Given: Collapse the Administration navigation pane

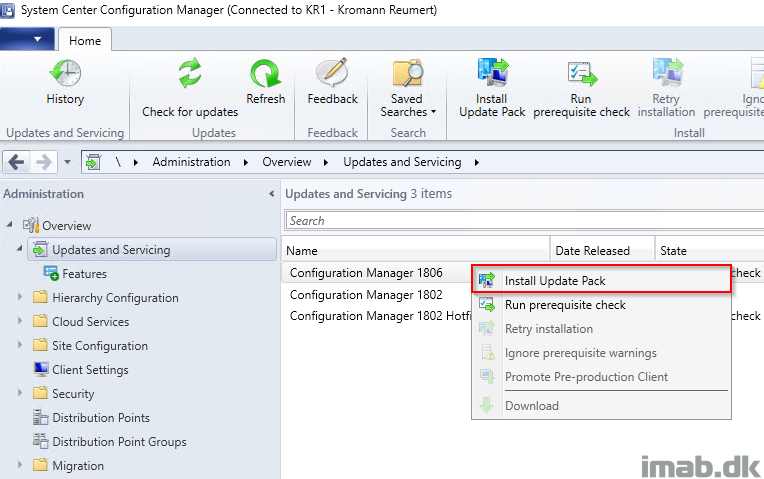Looking at the screenshot, I should pos(271,194).
